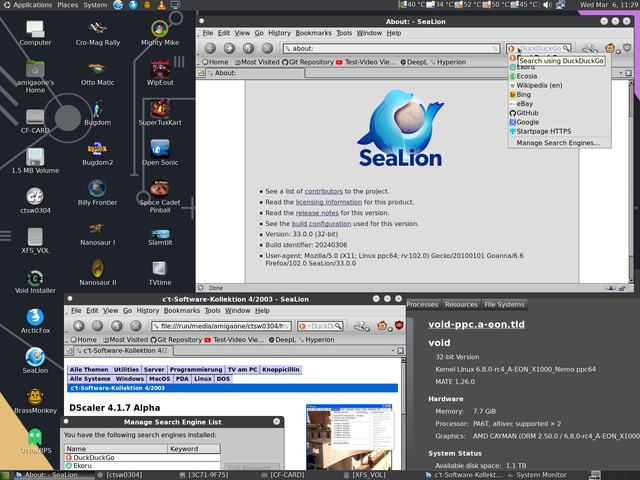Open System menu in top panel
The width and height of the screenshot is (640, 480).
95,5
